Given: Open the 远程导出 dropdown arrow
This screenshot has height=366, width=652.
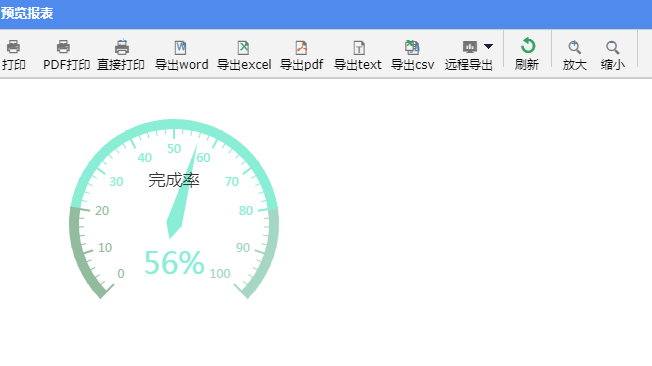Looking at the screenshot, I should click(x=488, y=46).
